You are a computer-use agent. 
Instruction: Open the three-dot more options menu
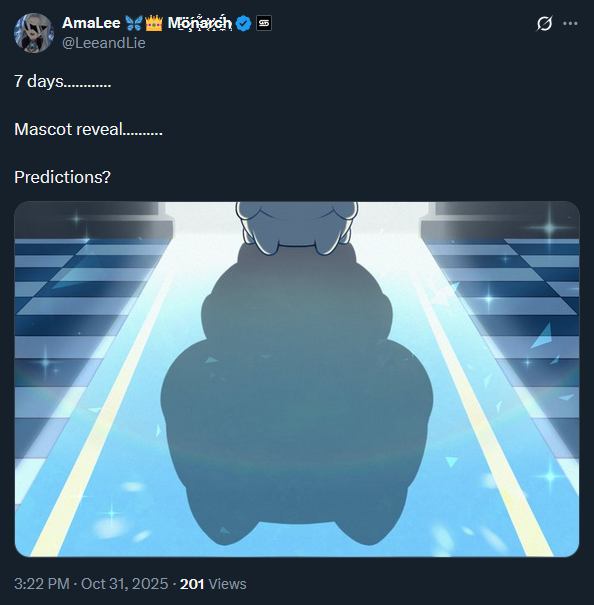click(x=570, y=24)
